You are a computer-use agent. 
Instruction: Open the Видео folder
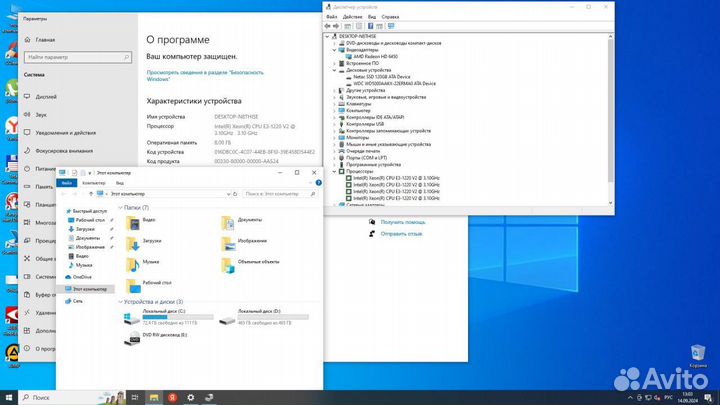click(x=141, y=223)
